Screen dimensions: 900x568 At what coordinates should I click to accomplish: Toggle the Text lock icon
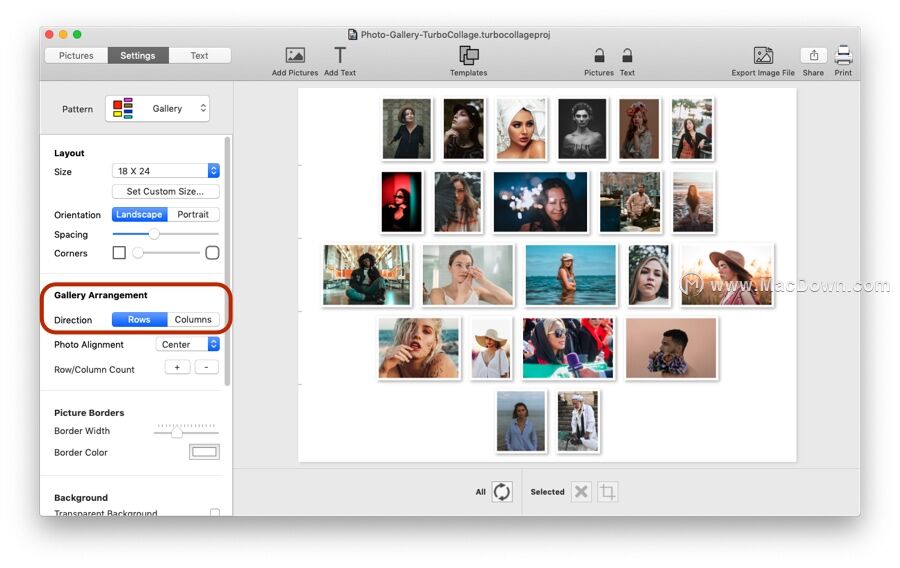click(627, 56)
